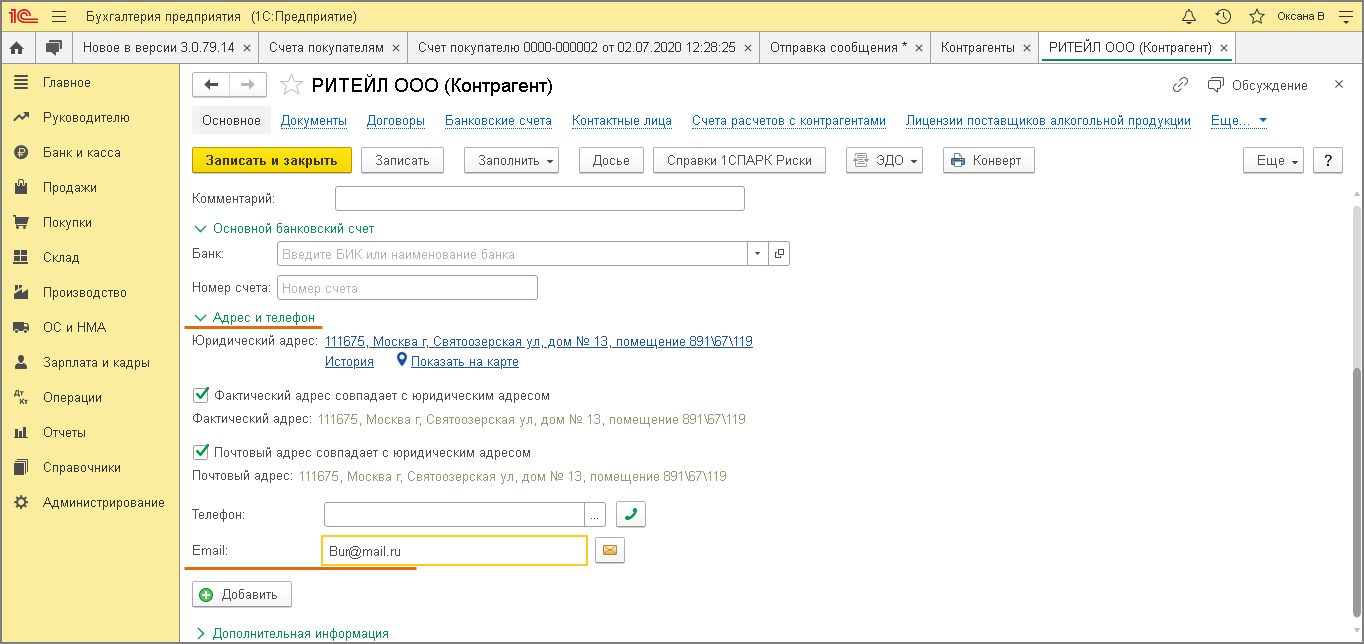The width and height of the screenshot is (1364, 644).
Task: Click Записать и закрыть button
Action: pos(272,160)
